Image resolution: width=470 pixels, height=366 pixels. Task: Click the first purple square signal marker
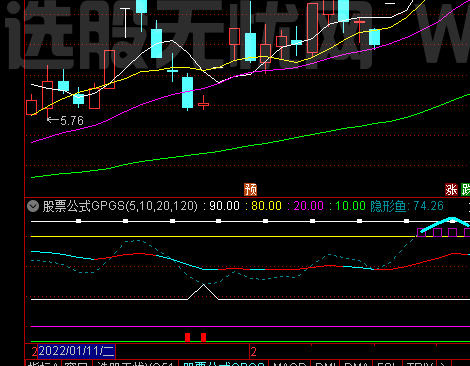[x=421, y=232]
